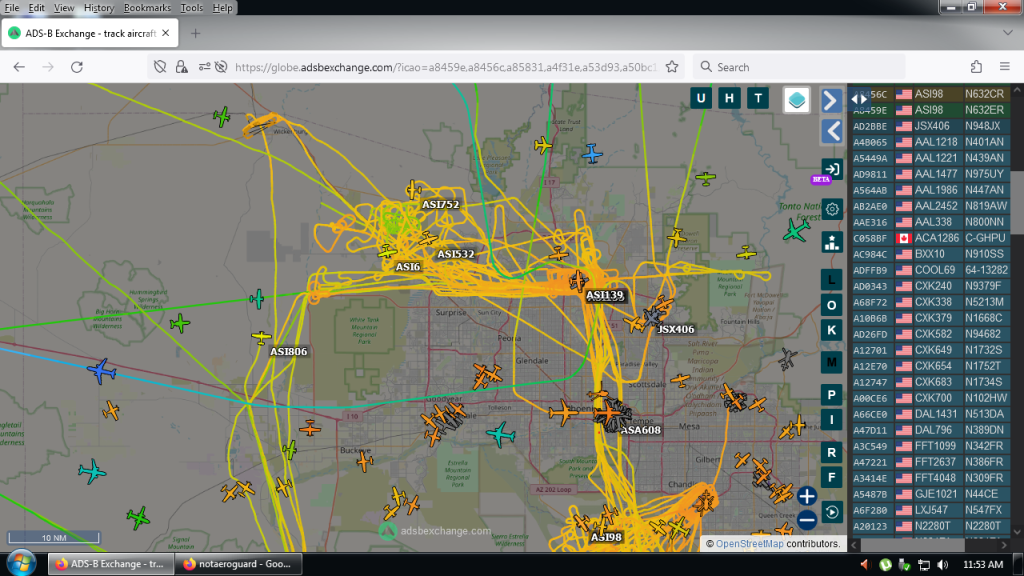The image size is (1024, 576).
Task: Select the LXJ547 row in aircraft list
Action: [931, 510]
